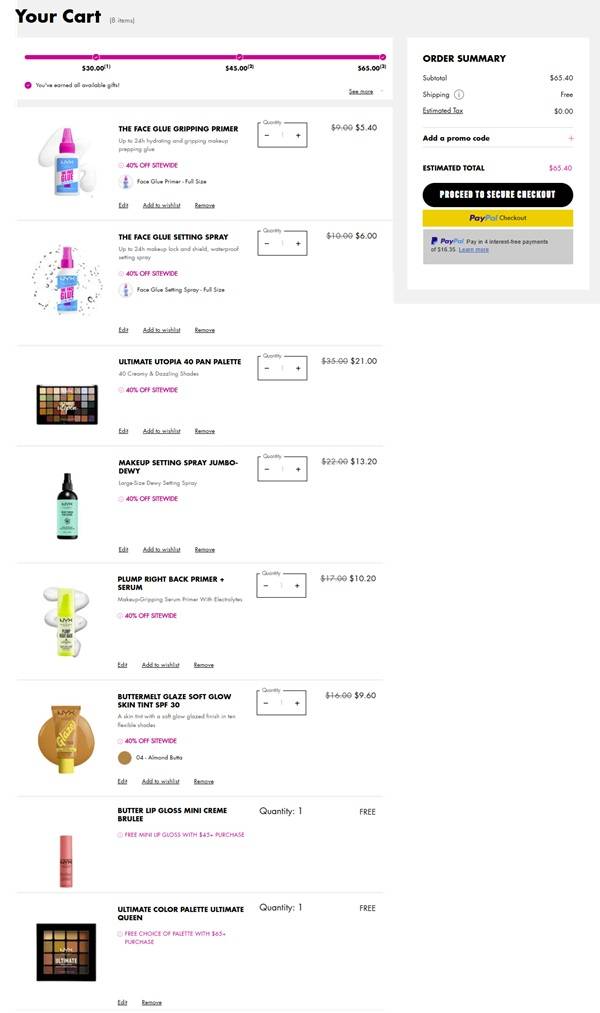
Task: Expand the Add a promo code section
Action: coord(456,138)
